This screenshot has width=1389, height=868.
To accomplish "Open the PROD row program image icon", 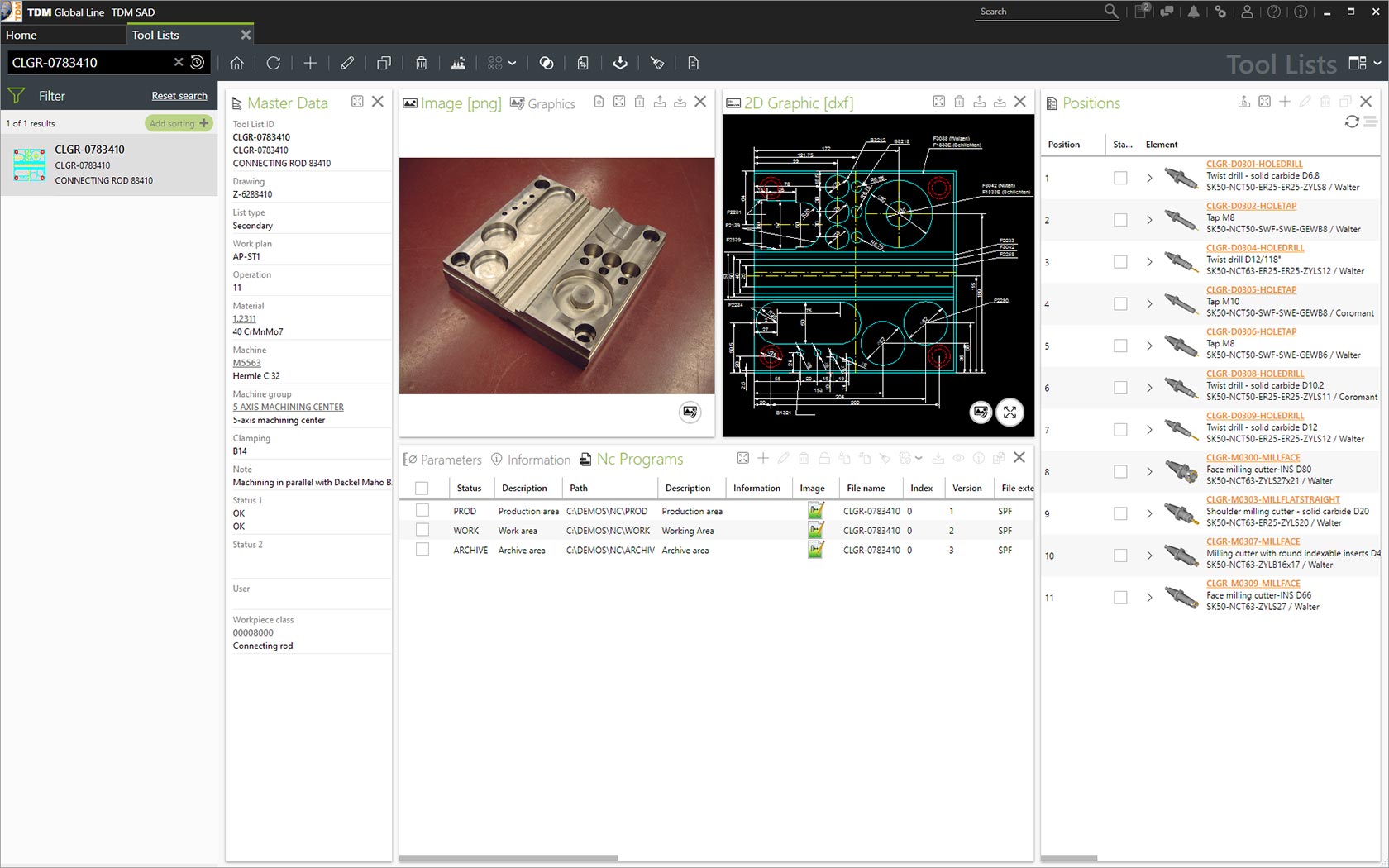I will 815,511.
